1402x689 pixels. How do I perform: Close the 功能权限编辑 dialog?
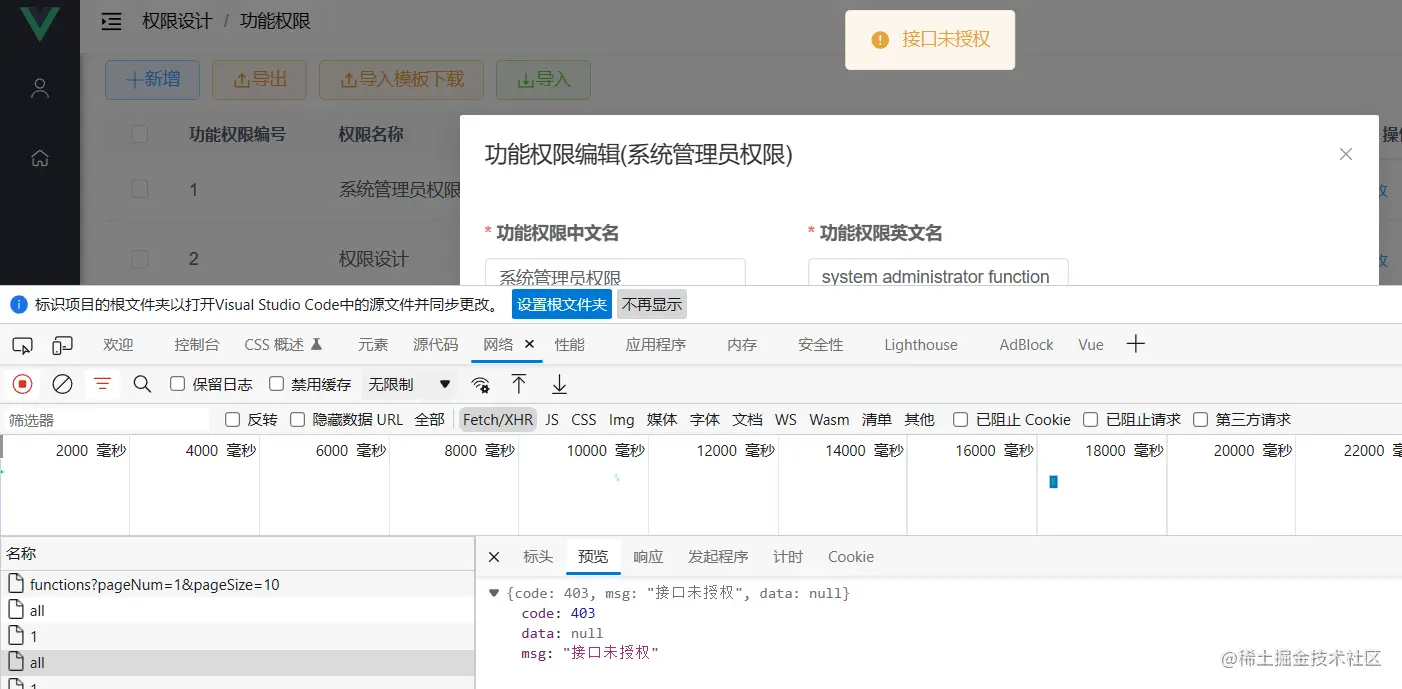click(x=1346, y=154)
